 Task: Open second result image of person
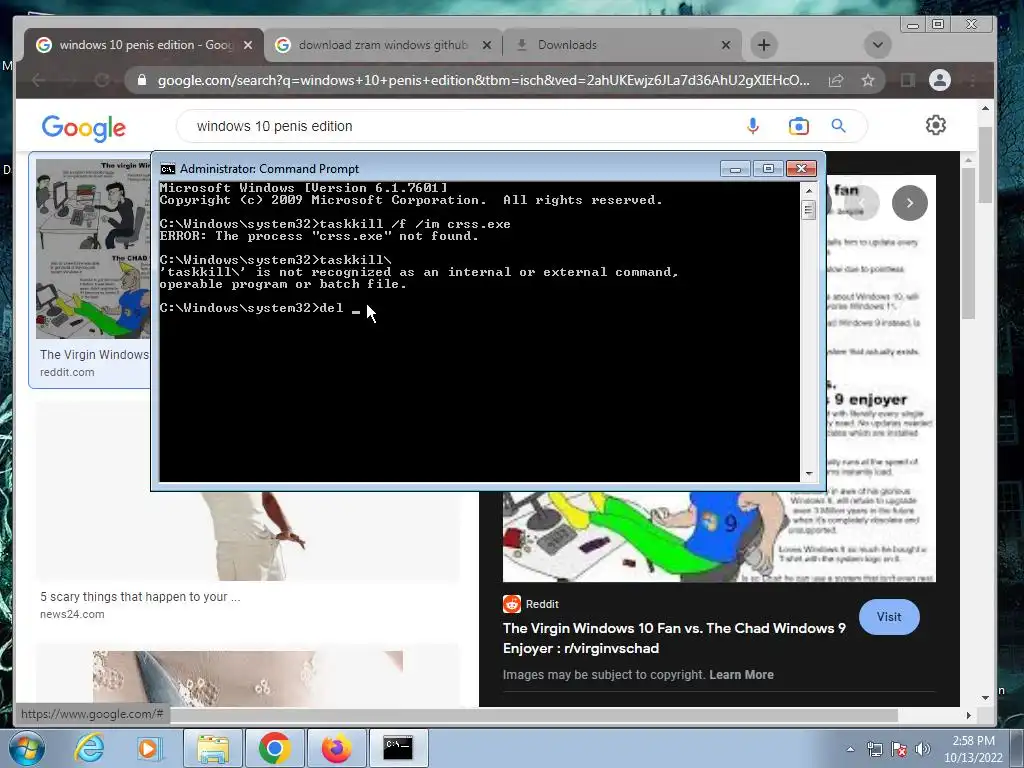tap(248, 536)
